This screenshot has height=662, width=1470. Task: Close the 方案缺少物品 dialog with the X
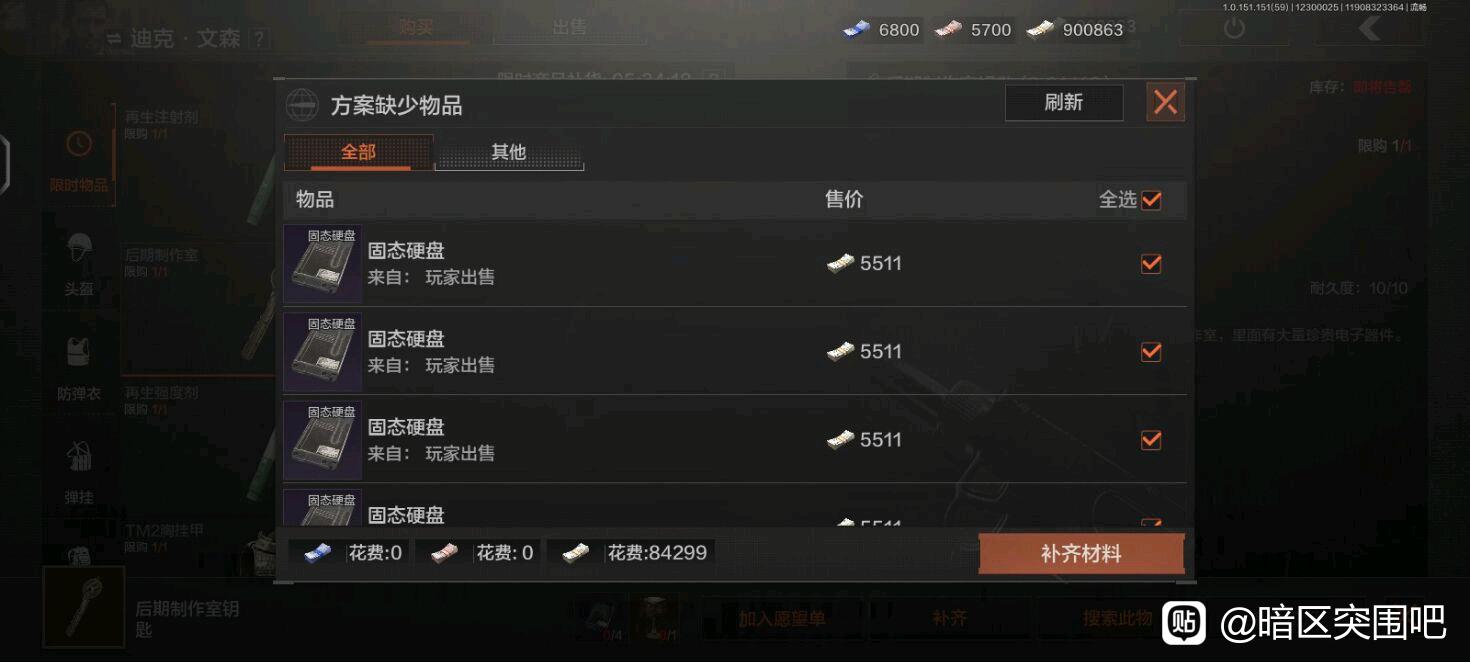1165,102
